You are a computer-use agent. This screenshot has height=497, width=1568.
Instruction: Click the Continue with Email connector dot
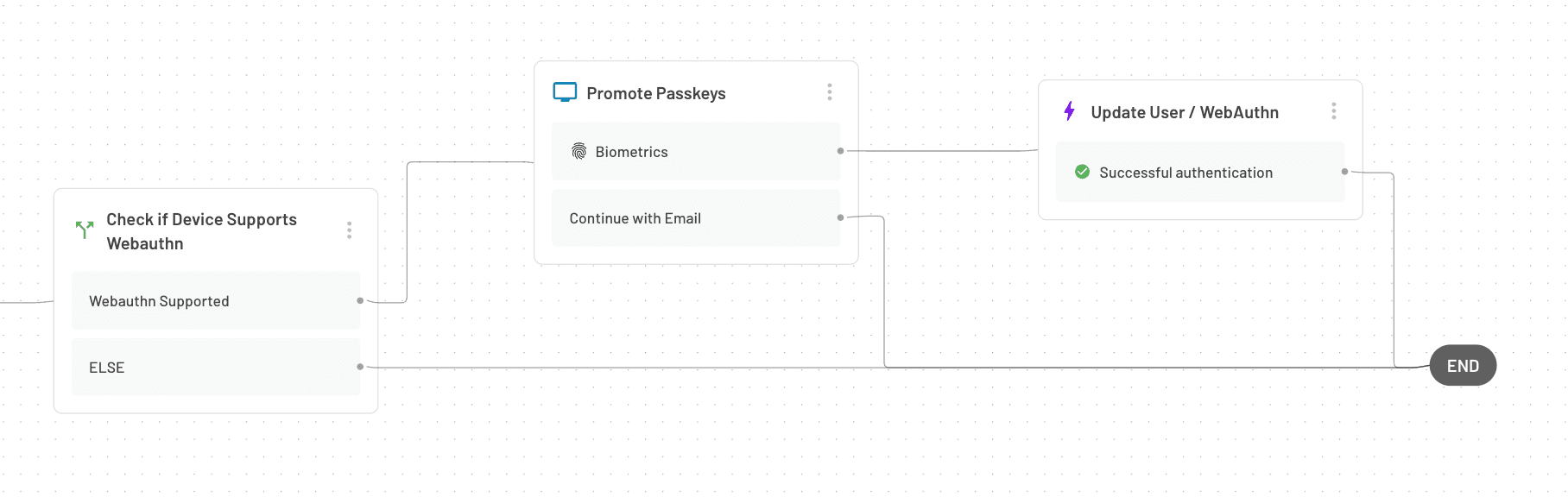(840, 217)
